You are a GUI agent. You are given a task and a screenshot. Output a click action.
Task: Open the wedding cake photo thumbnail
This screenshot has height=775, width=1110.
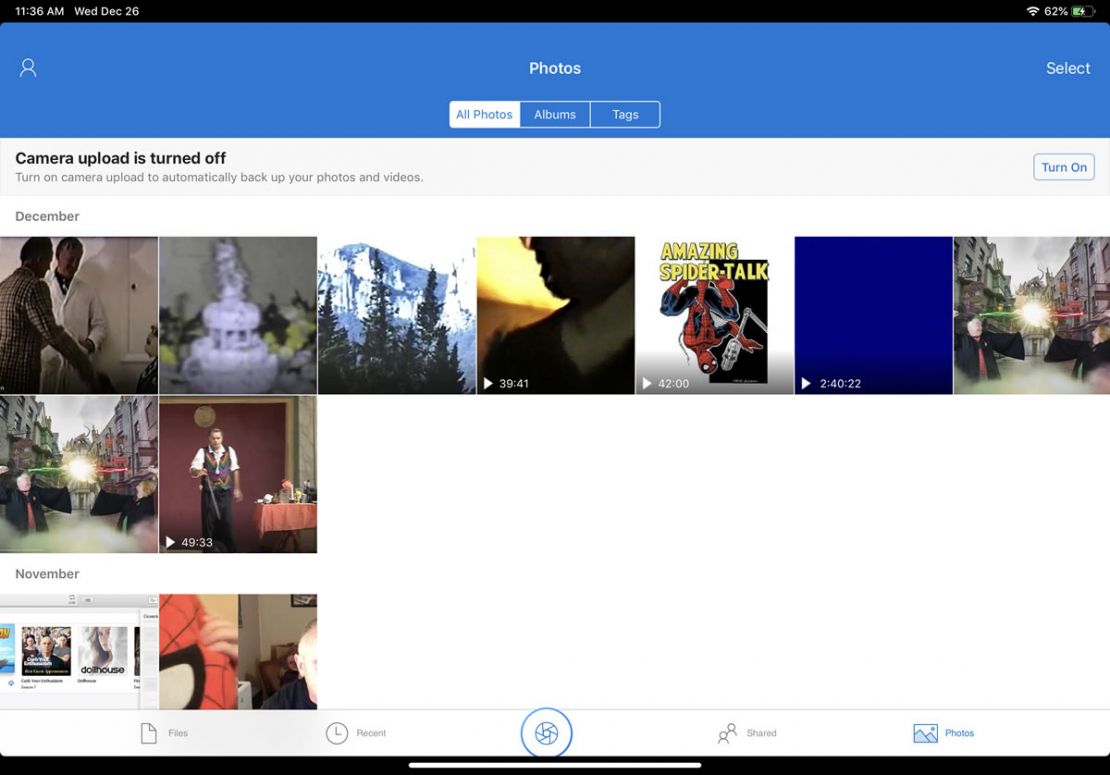coord(237,315)
